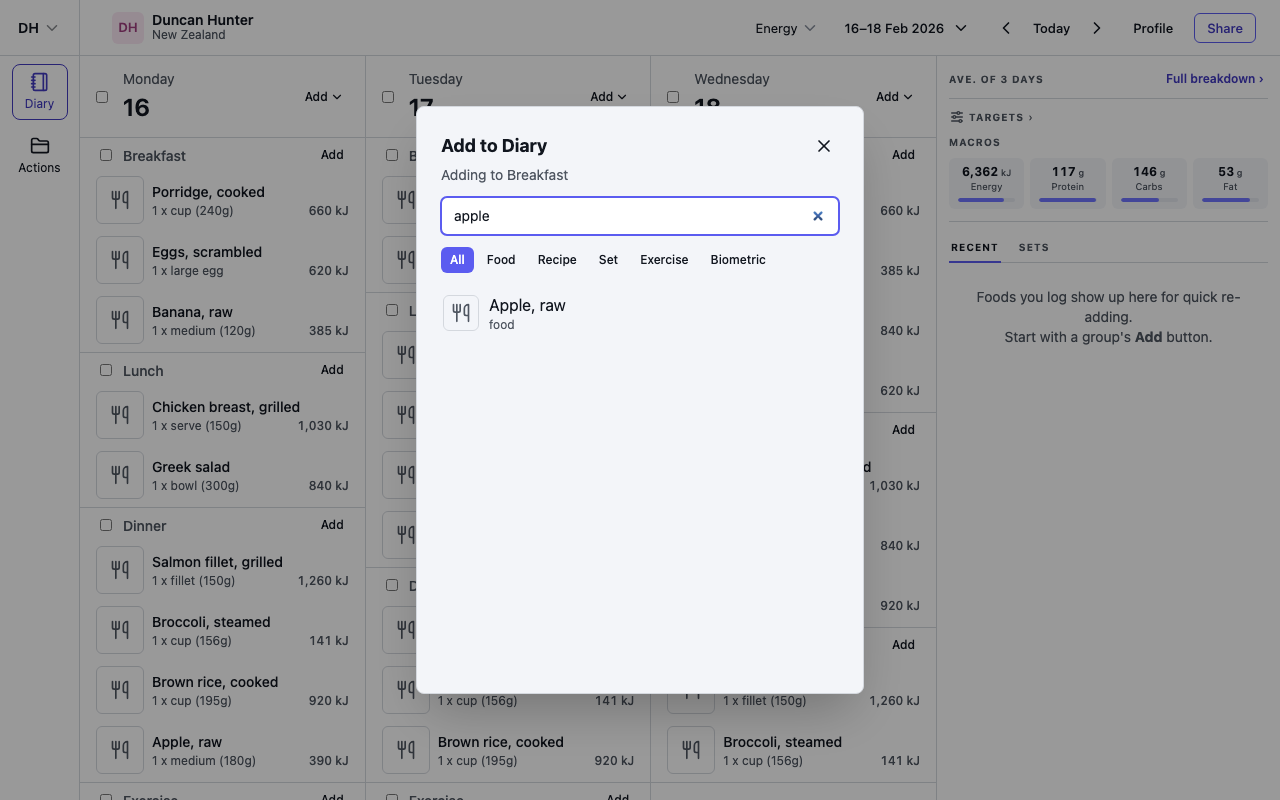Image resolution: width=1280 pixels, height=800 pixels.
Task: Click the Apple, raw diary entry icon on Monday
Action: pos(120,750)
